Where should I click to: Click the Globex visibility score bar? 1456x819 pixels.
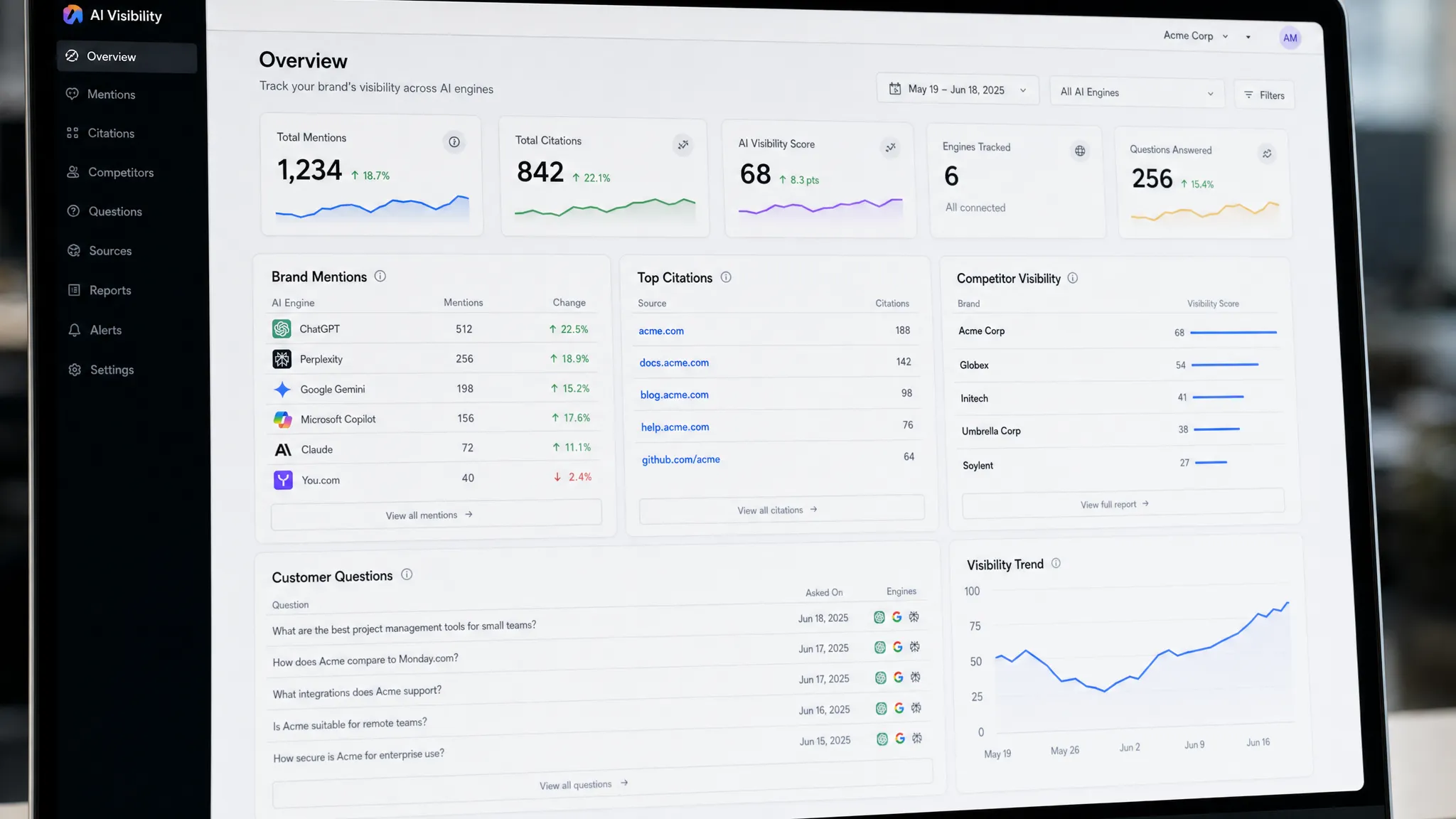pos(1225,365)
